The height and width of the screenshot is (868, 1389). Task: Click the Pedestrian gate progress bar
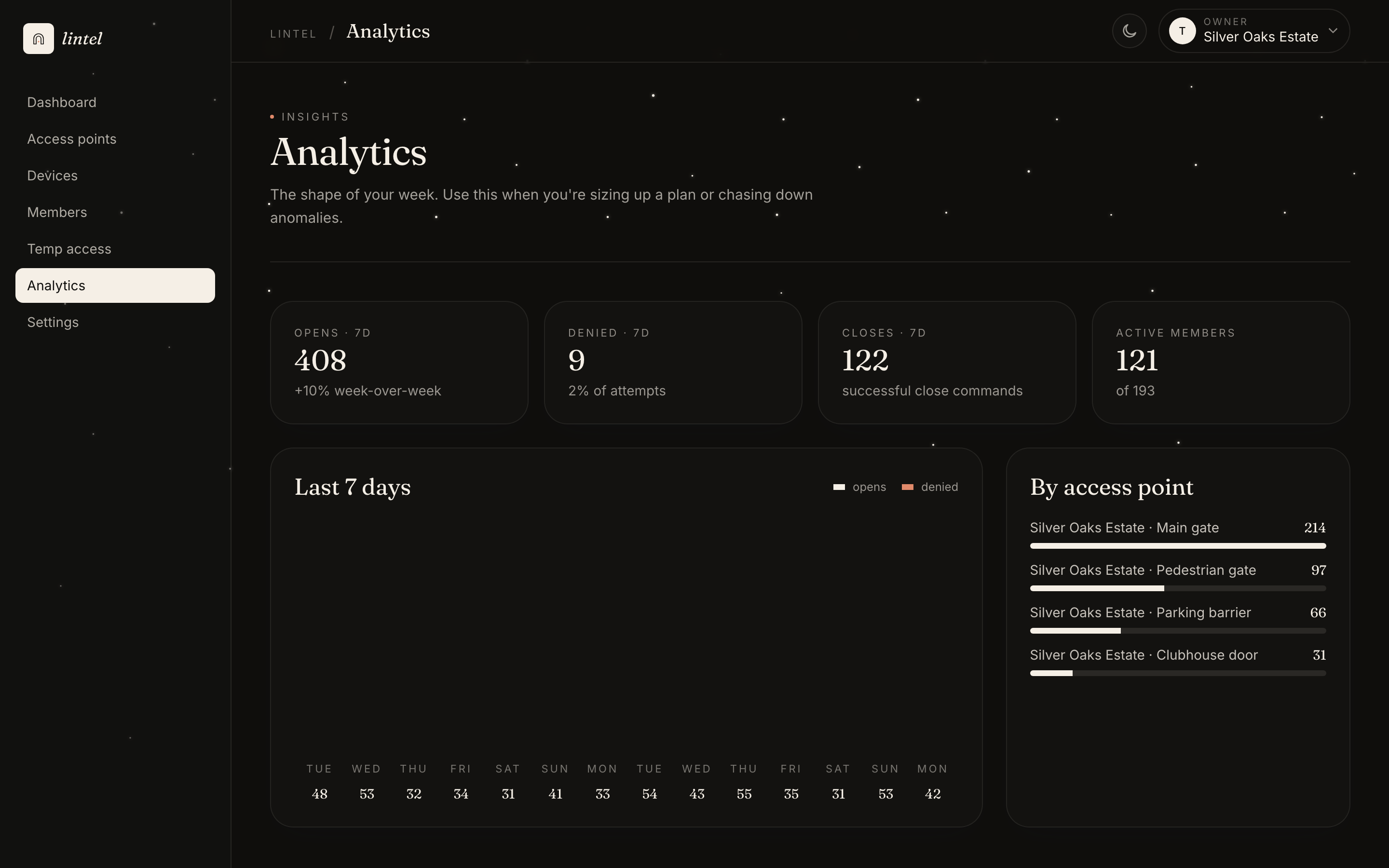point(1178,588)
